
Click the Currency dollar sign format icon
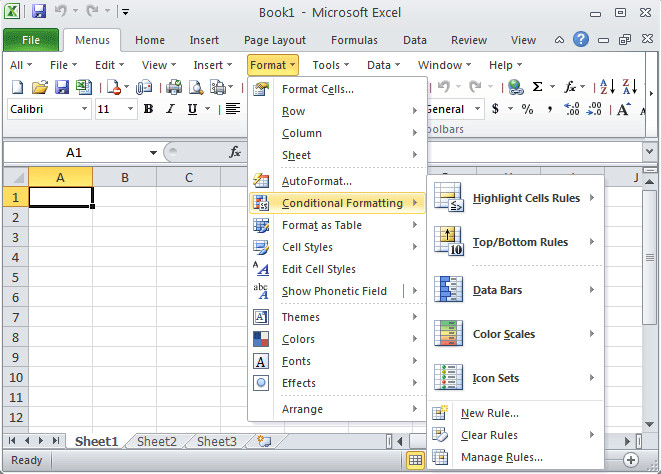[496, 109]
